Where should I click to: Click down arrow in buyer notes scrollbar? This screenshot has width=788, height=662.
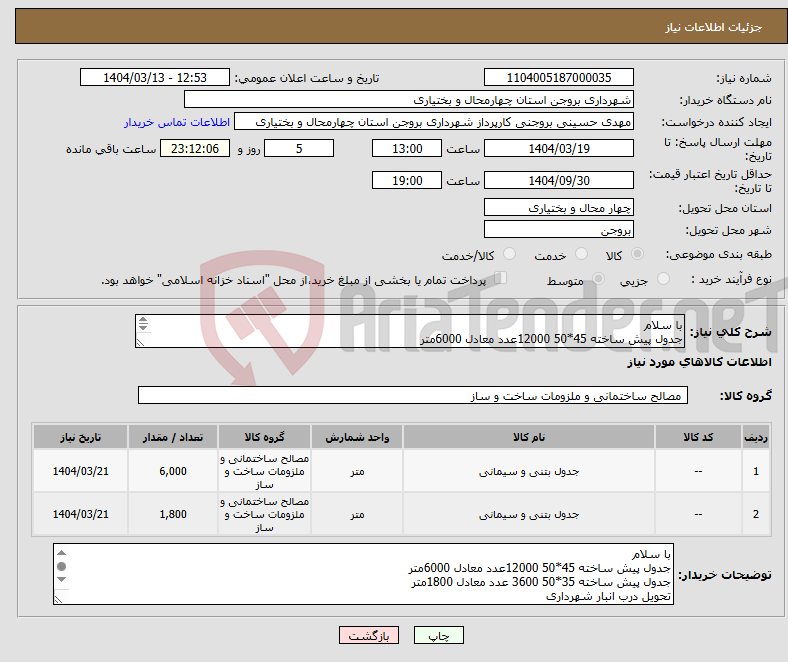coord(61,580)
